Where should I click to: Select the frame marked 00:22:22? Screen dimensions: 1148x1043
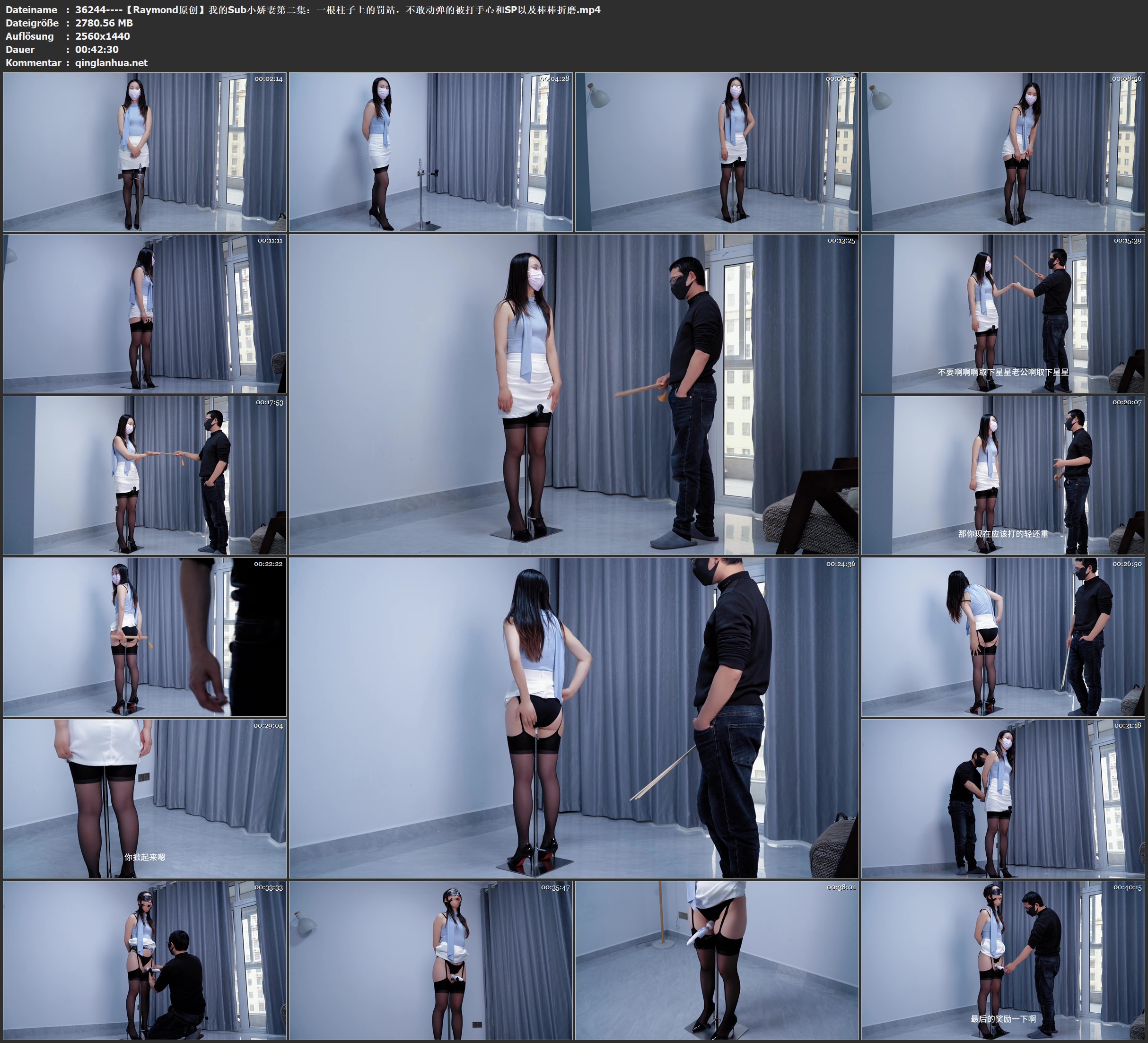click(x=145, y=637)
